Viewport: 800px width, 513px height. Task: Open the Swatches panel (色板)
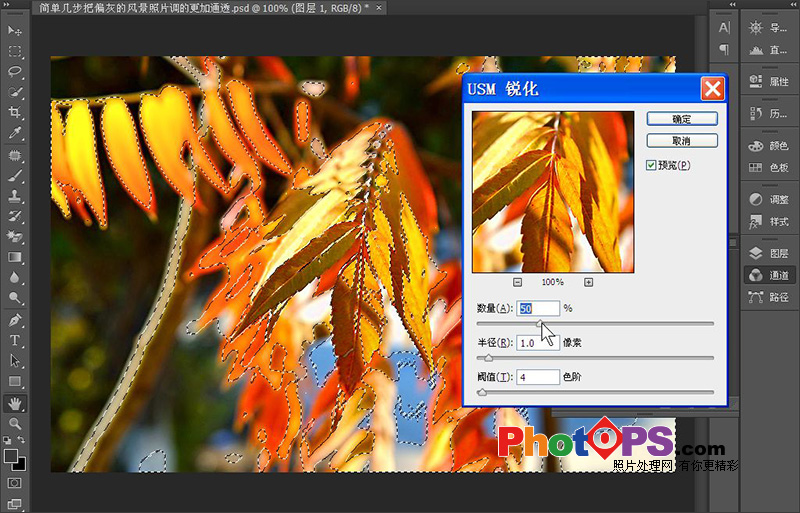769,167
